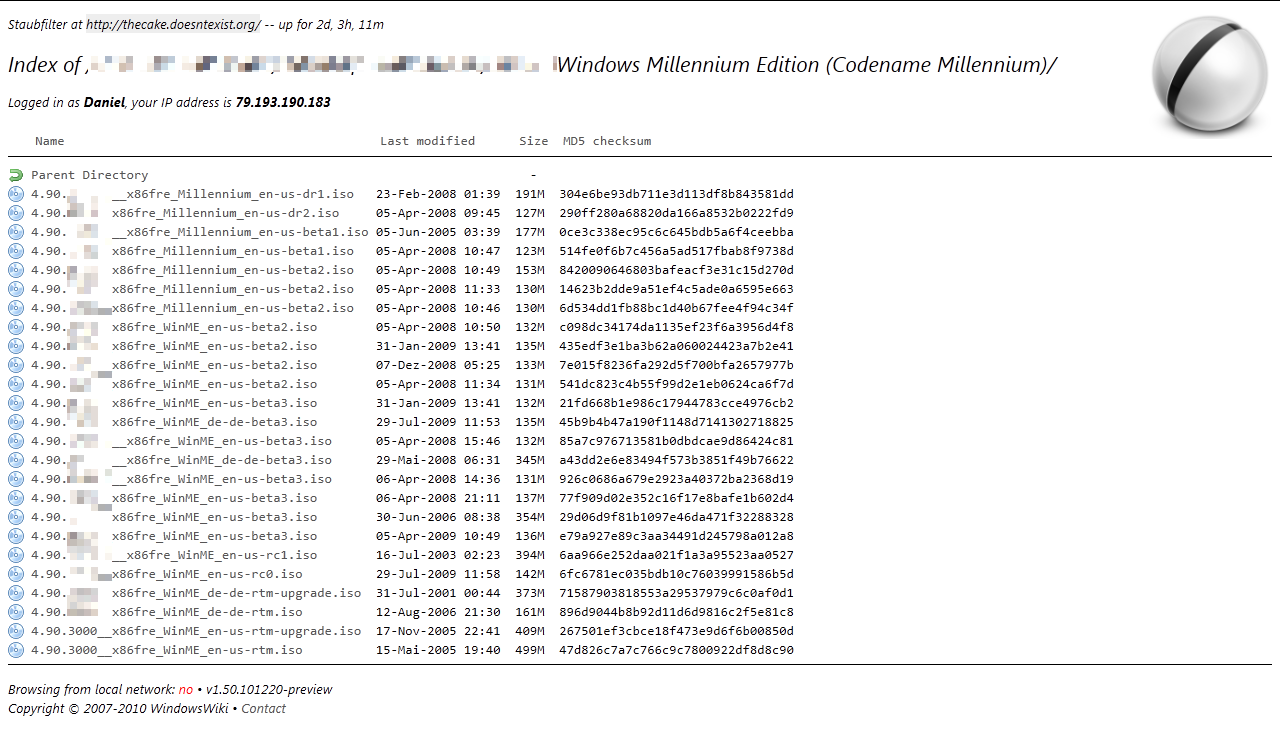Click disc icon for WinME_en-us-rtm-upgrade.iso

(x=15, y=631)
